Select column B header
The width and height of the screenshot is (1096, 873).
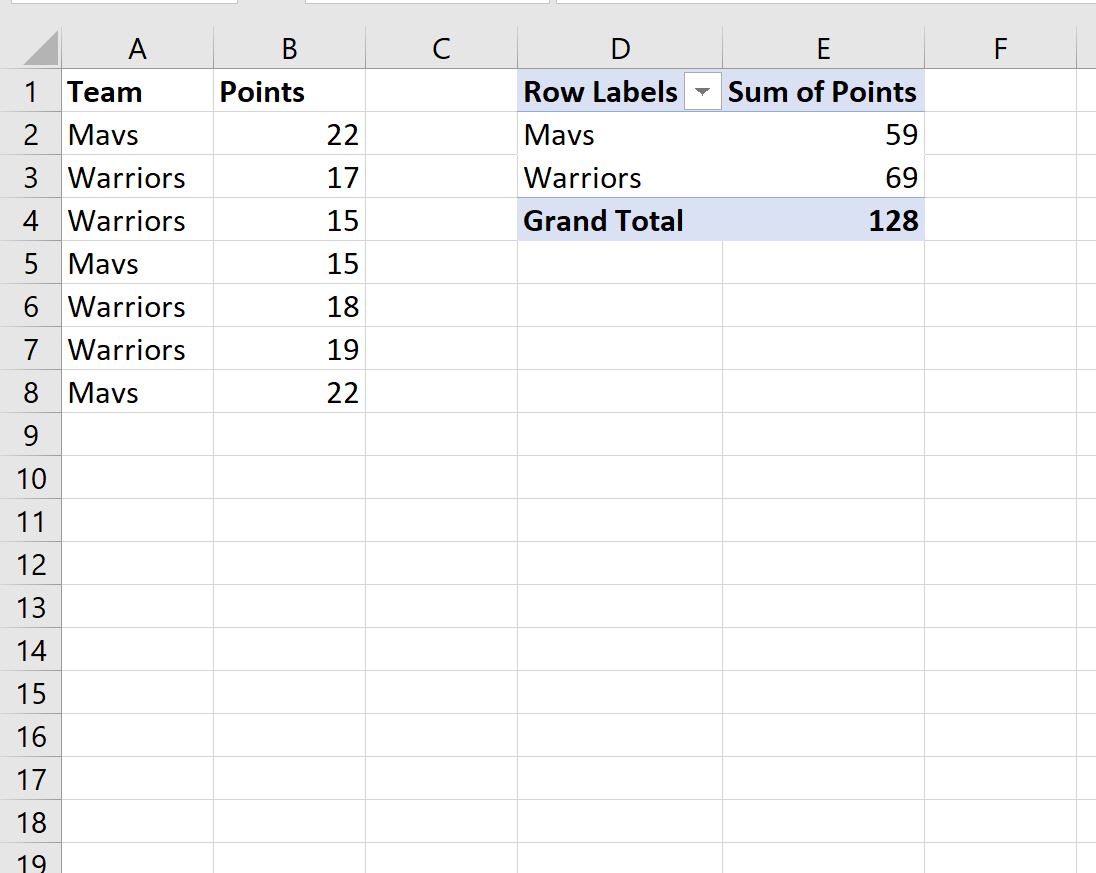pyautogui.click(x=289, y=48)
